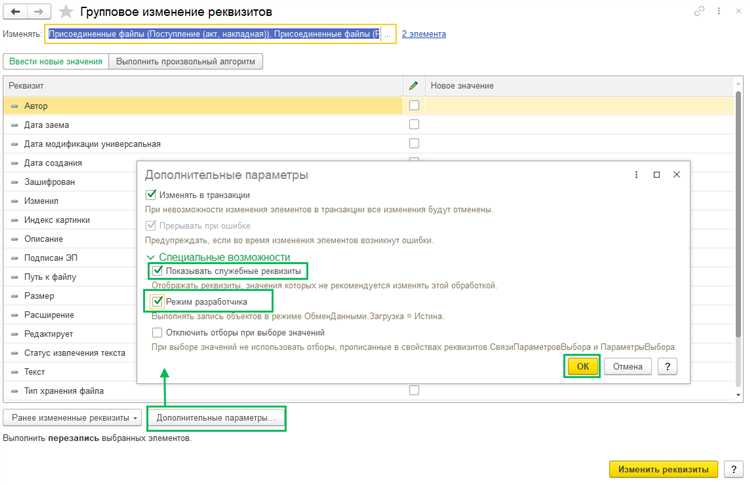Open Дополнительные параметры button

tap(215, 418)
